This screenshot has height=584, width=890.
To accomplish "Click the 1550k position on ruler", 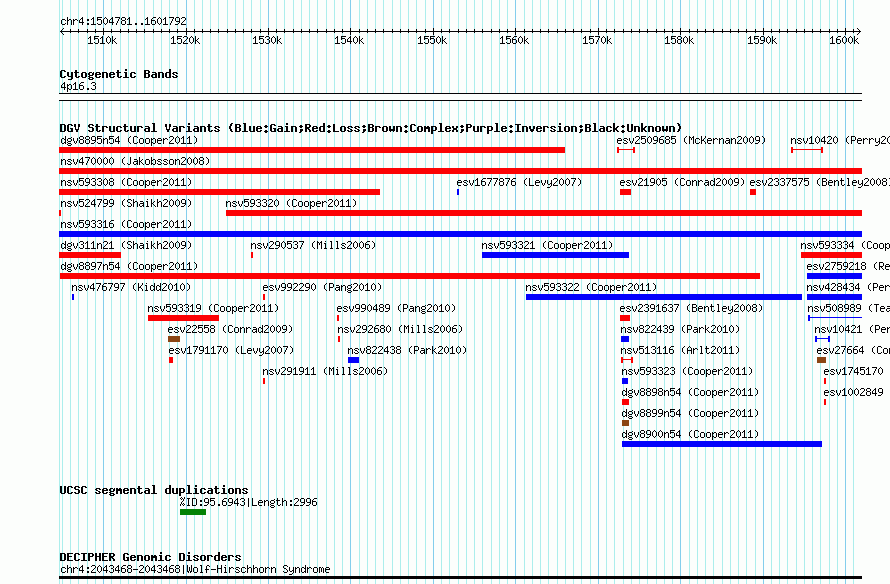I will tap(432, 40).
